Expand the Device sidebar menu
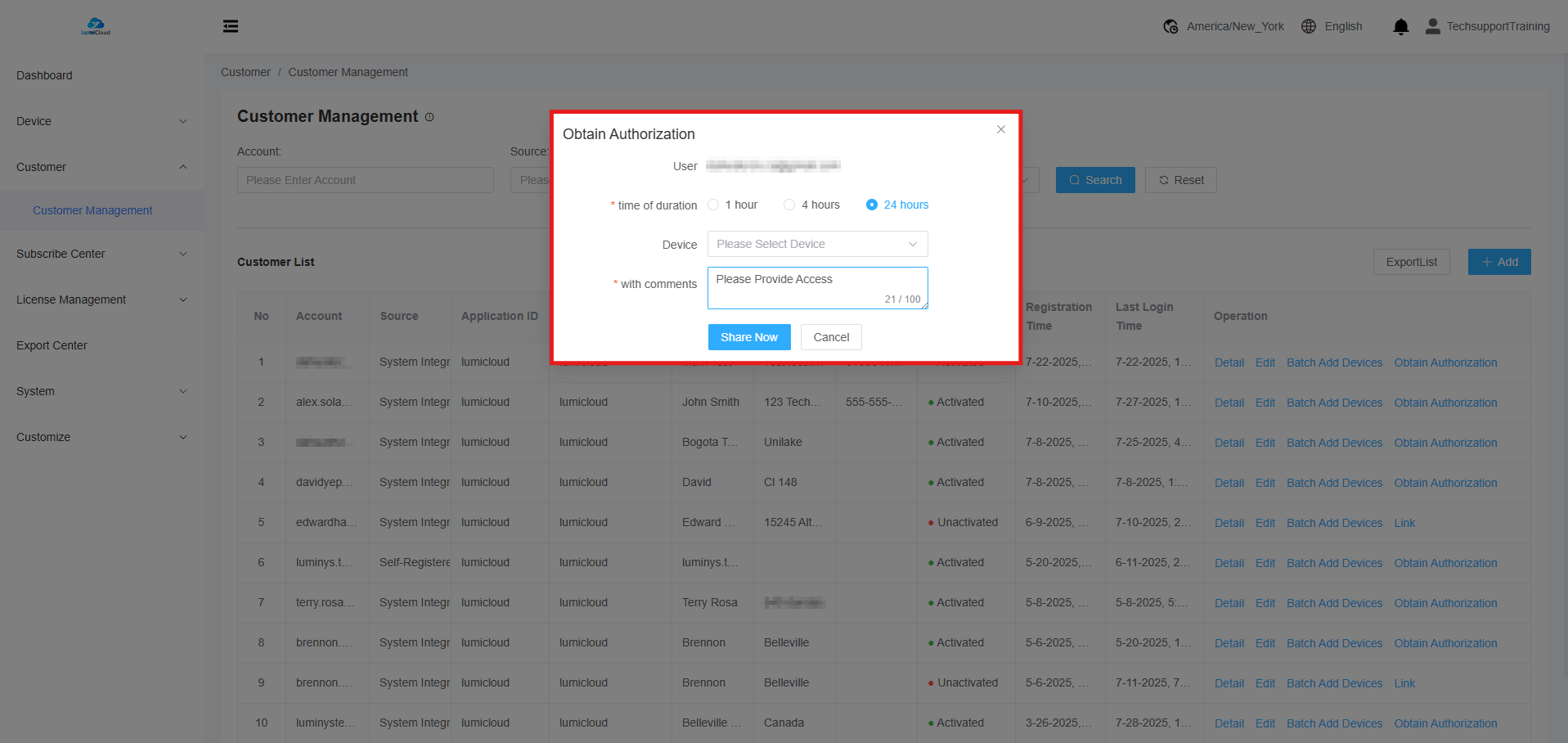Viewport: 1568px width, 743px height. (101, 121)
